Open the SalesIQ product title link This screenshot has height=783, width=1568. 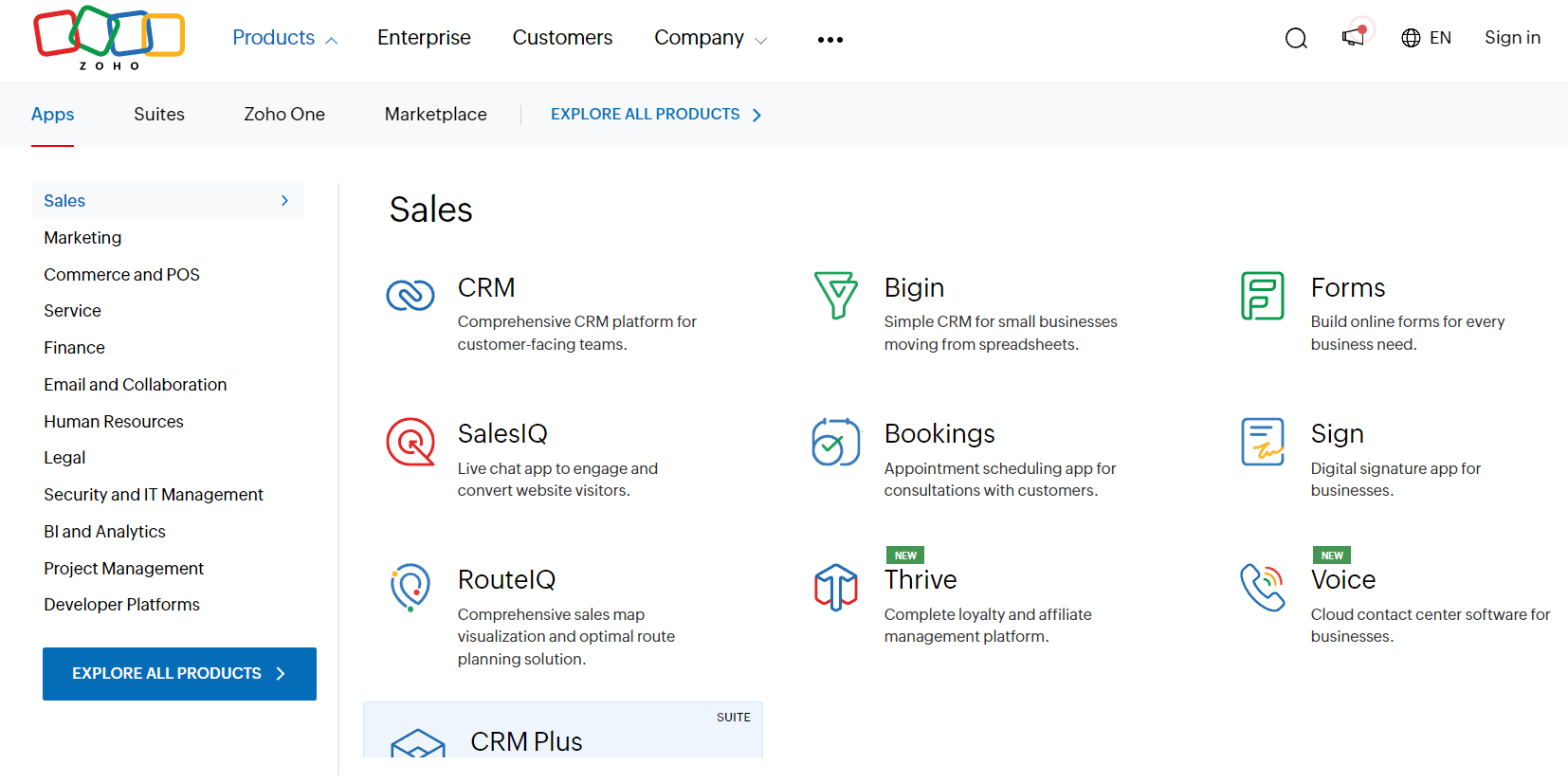click(x=502, y=433)
